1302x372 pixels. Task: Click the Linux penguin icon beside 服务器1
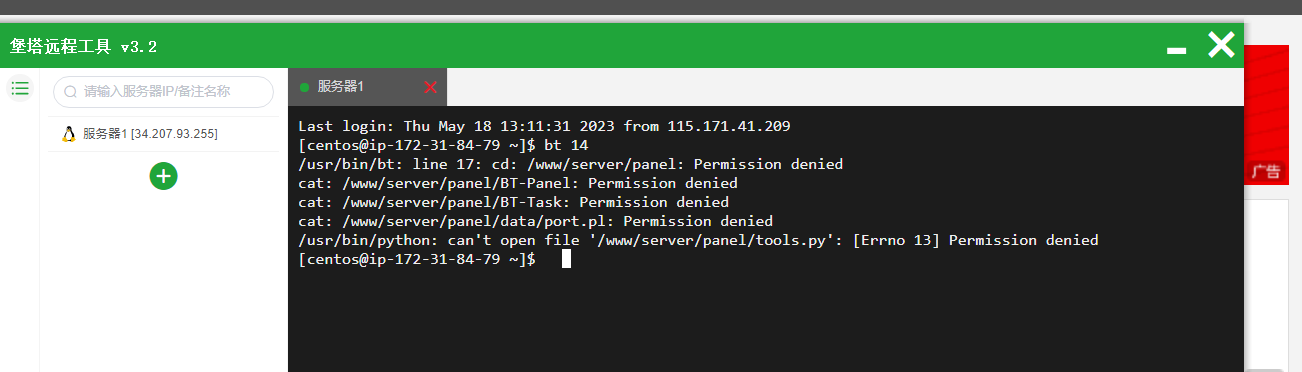click(x=69, y=134)
